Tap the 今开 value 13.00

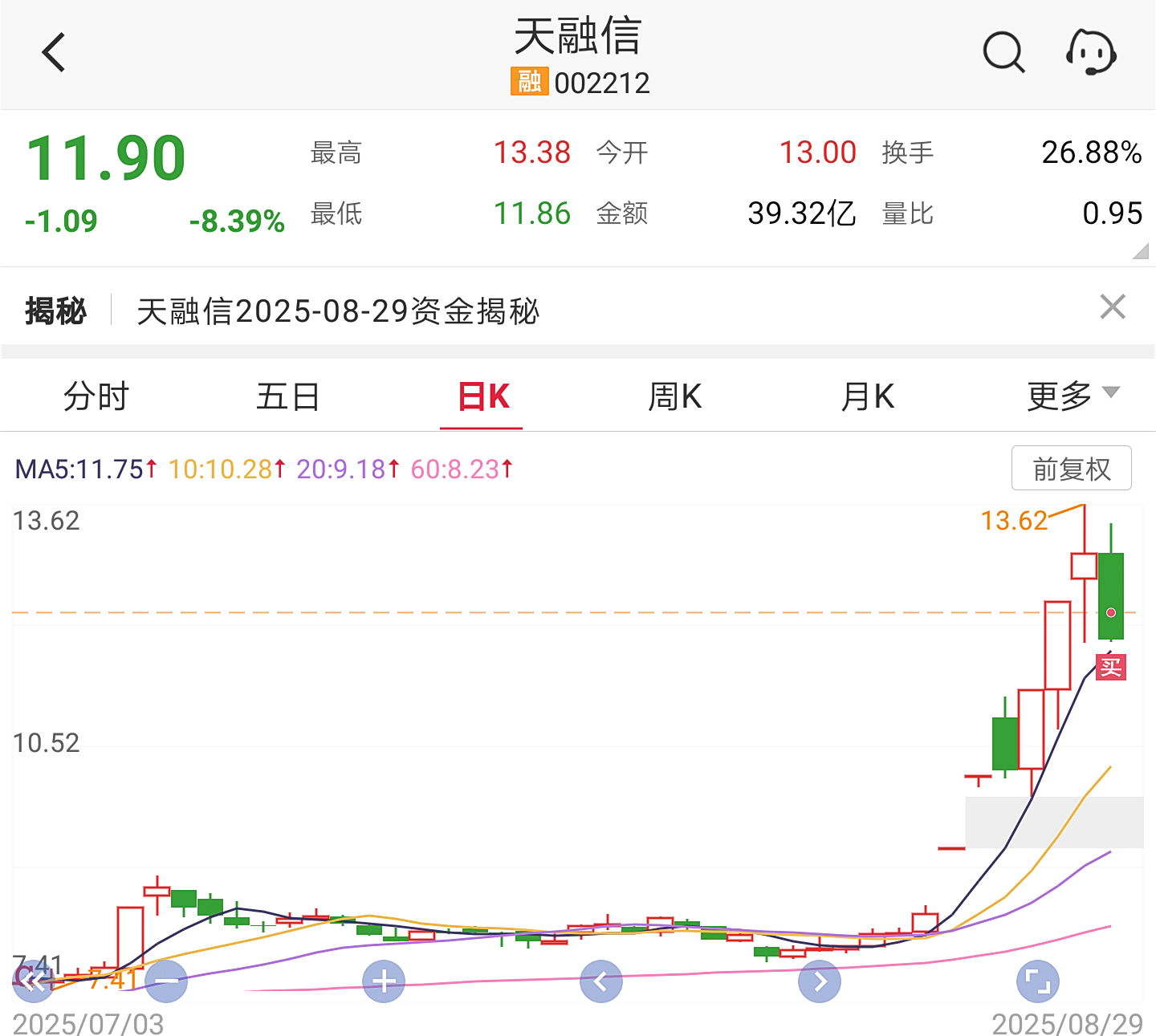[x=818, y=152]
